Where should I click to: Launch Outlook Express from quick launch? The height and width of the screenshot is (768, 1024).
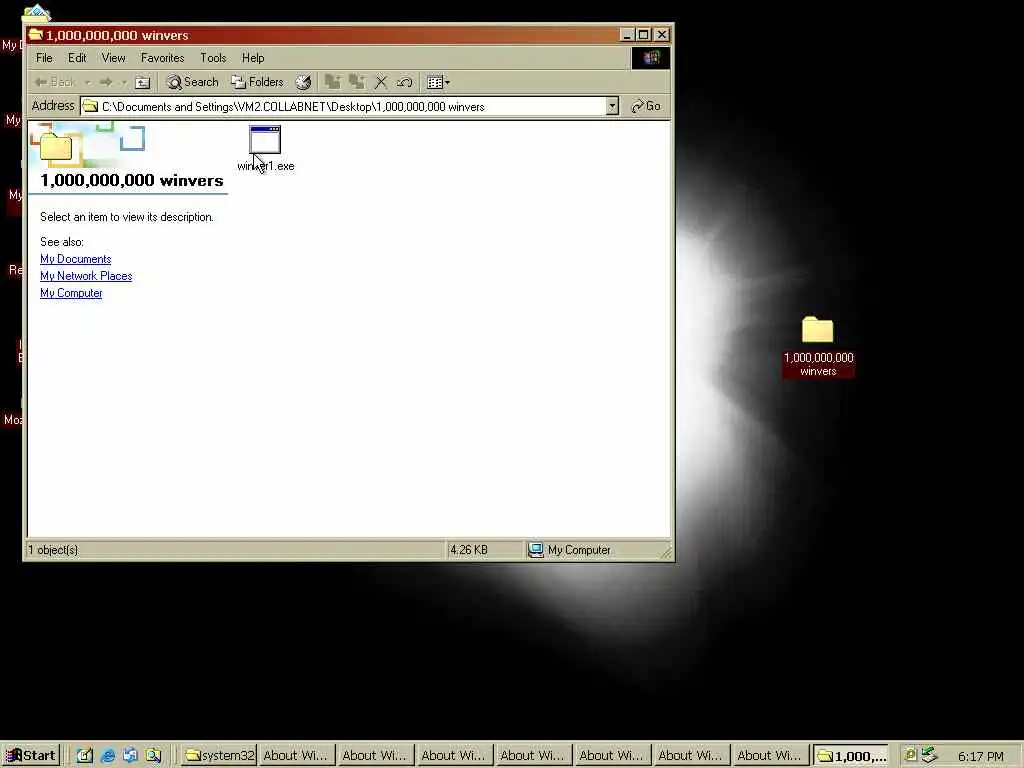(130, 756)
